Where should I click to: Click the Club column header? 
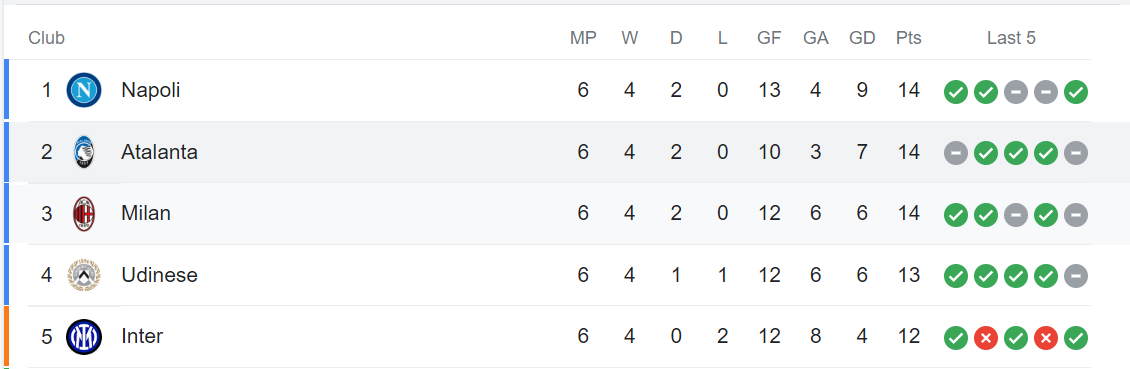(47, 38)
